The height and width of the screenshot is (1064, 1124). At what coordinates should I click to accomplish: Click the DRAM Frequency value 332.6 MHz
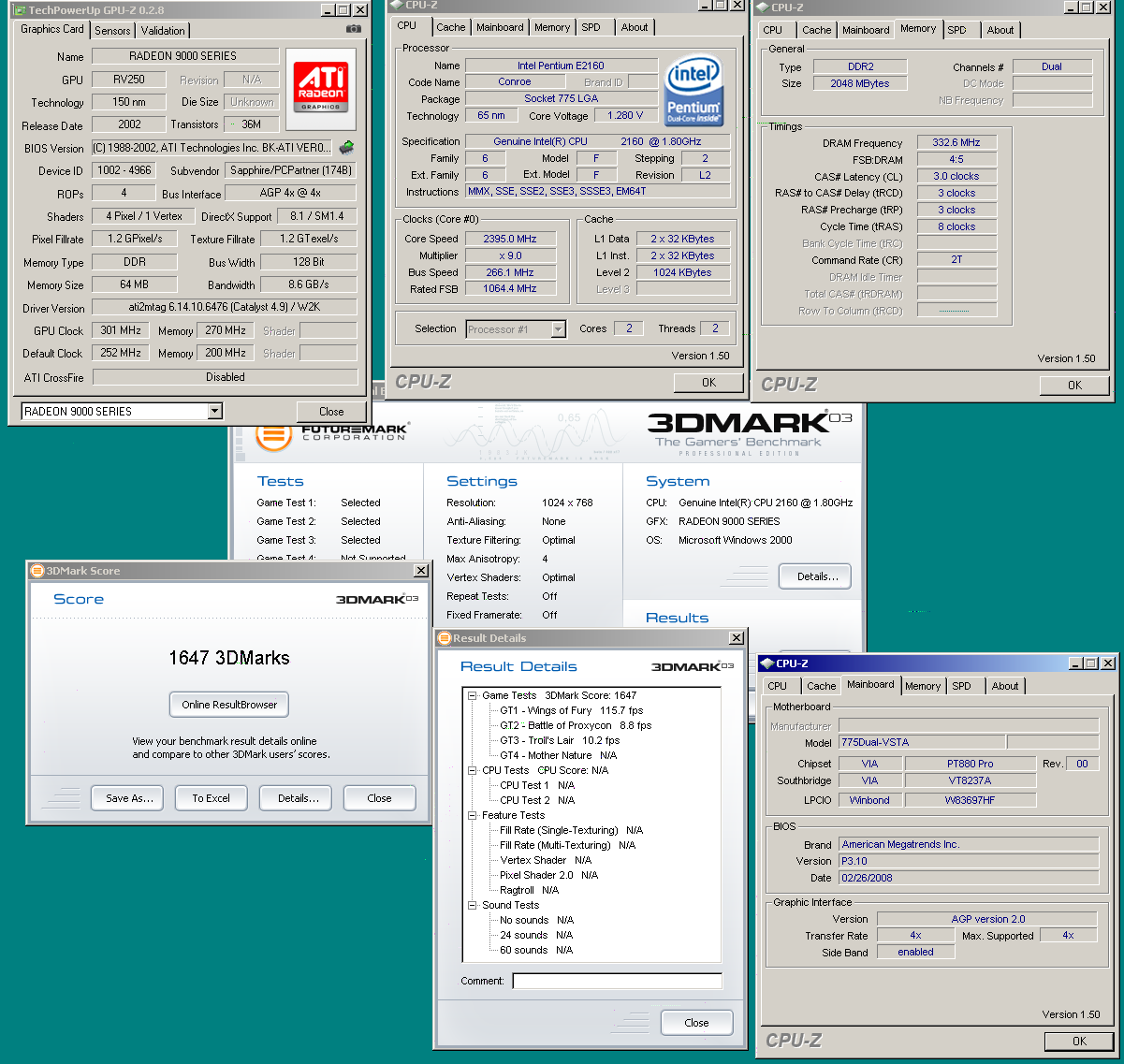click(x=956, y=142)
